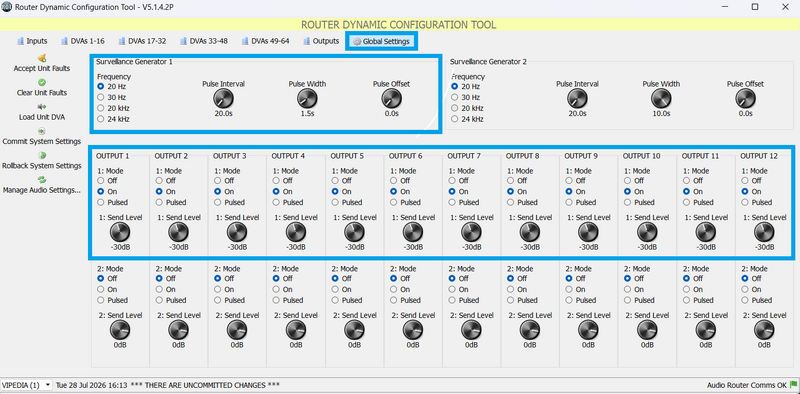Image resolution: width=800 pixels, height=394 pixels.
Task: Click the Load Unit DVA icon
Action: point(42,107)
